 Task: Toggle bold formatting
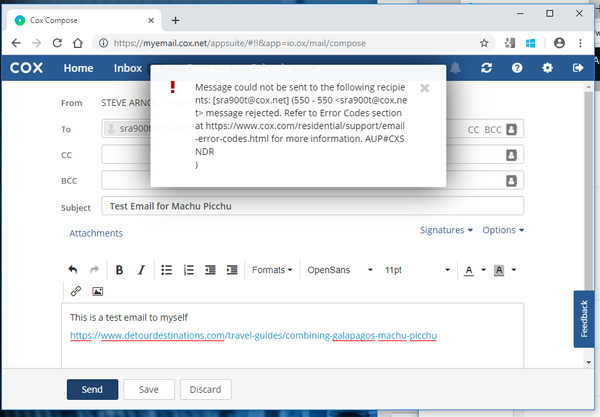point(119,270)
